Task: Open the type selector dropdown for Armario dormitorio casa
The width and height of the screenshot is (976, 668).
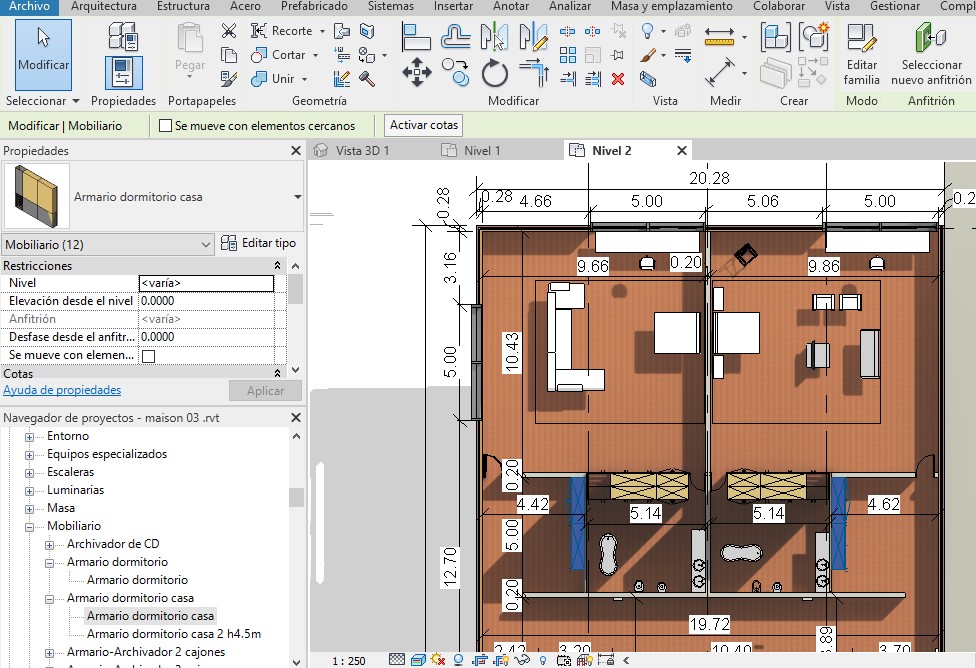Action: 297,197
